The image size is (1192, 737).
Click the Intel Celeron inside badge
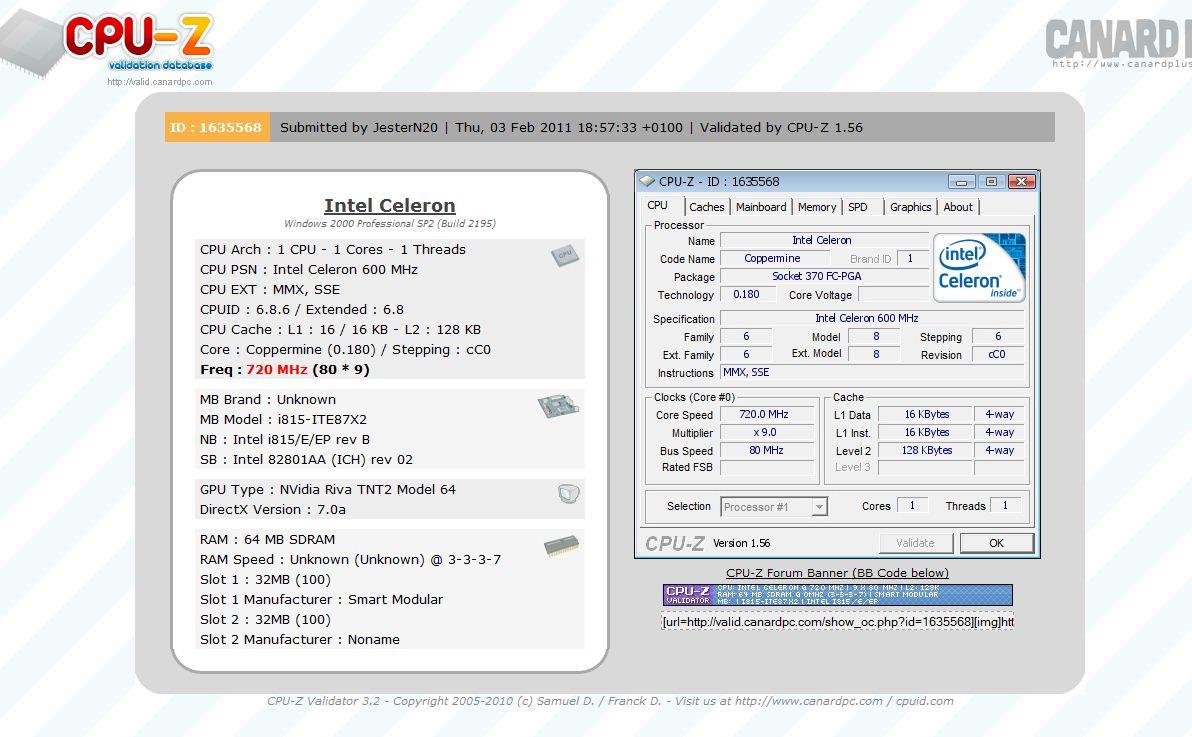click(979, 268)
